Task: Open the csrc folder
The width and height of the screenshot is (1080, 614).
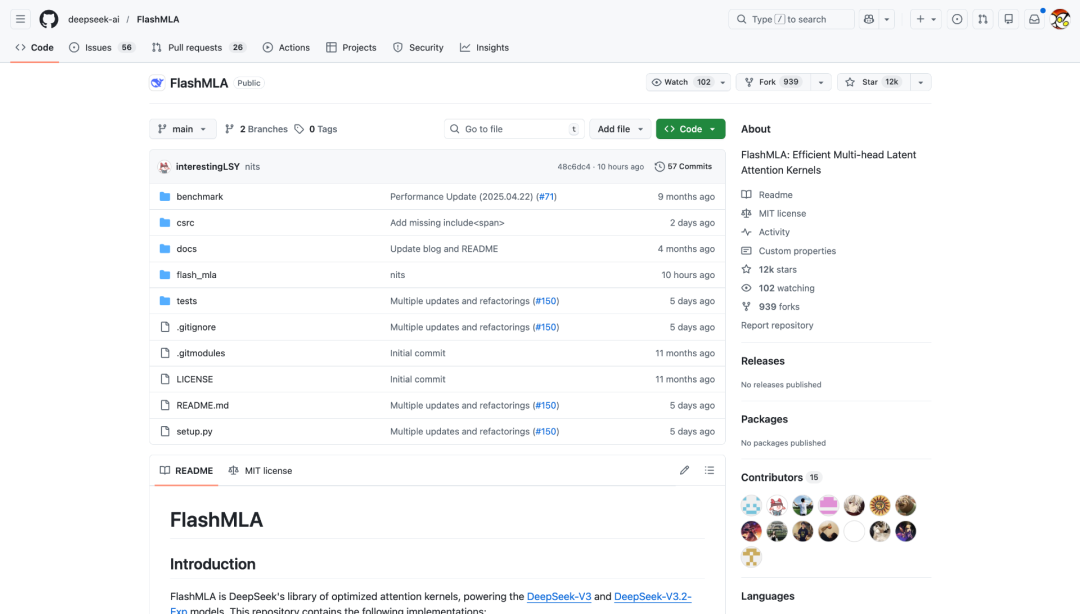Action: [x=185, y=223]
